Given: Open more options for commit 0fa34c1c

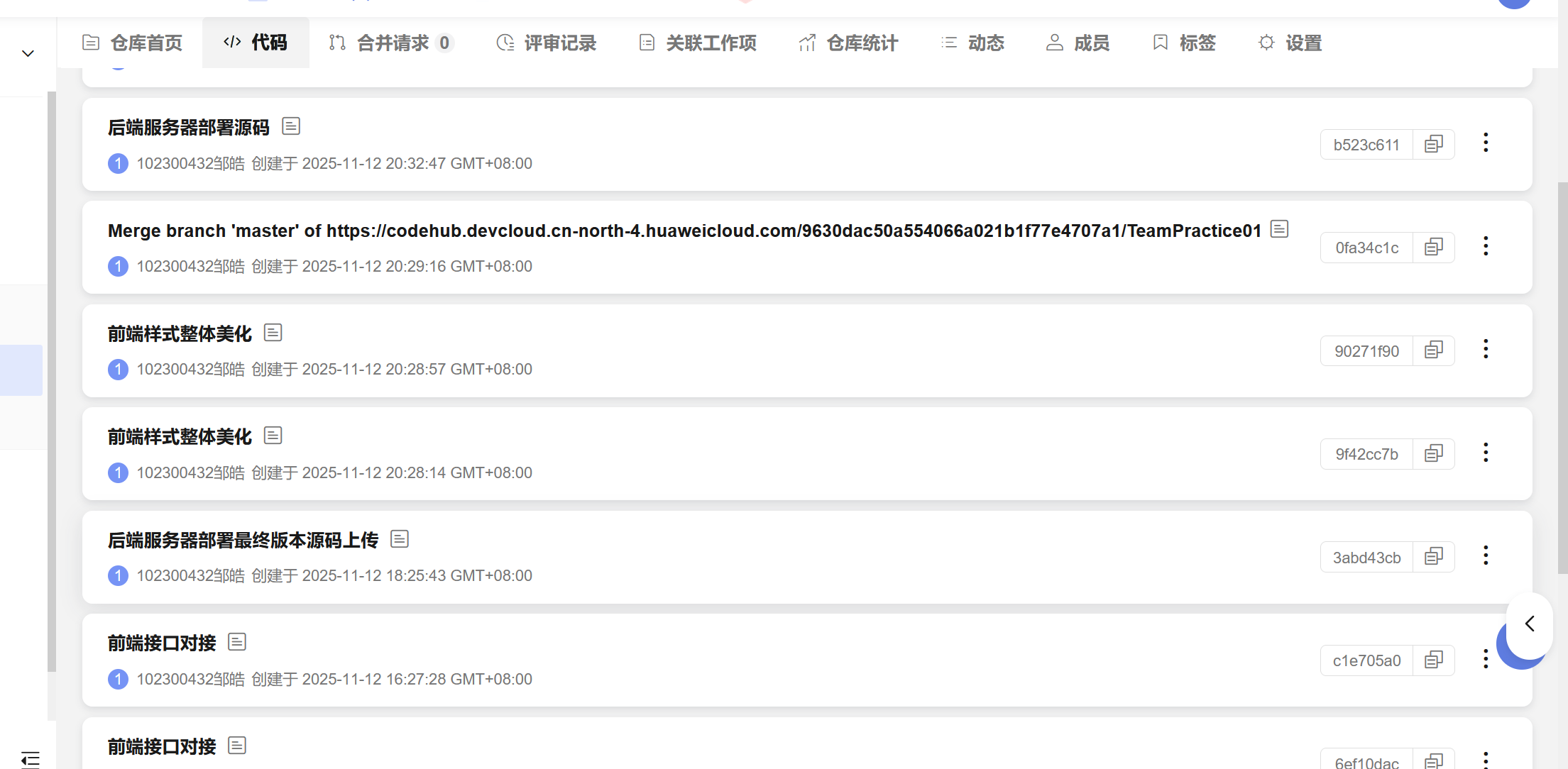Looking at the screenshot, I should click(x=1486, y=247).
